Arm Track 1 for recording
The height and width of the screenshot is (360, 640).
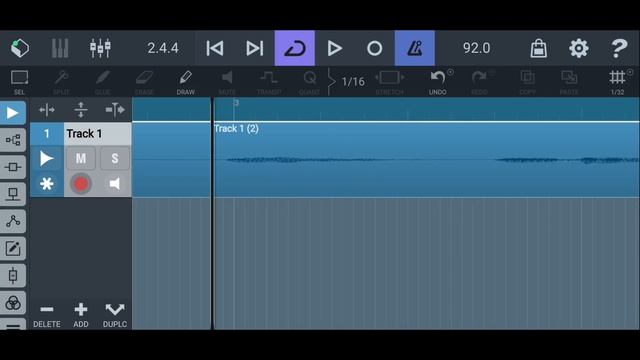(x=81, y=184)
